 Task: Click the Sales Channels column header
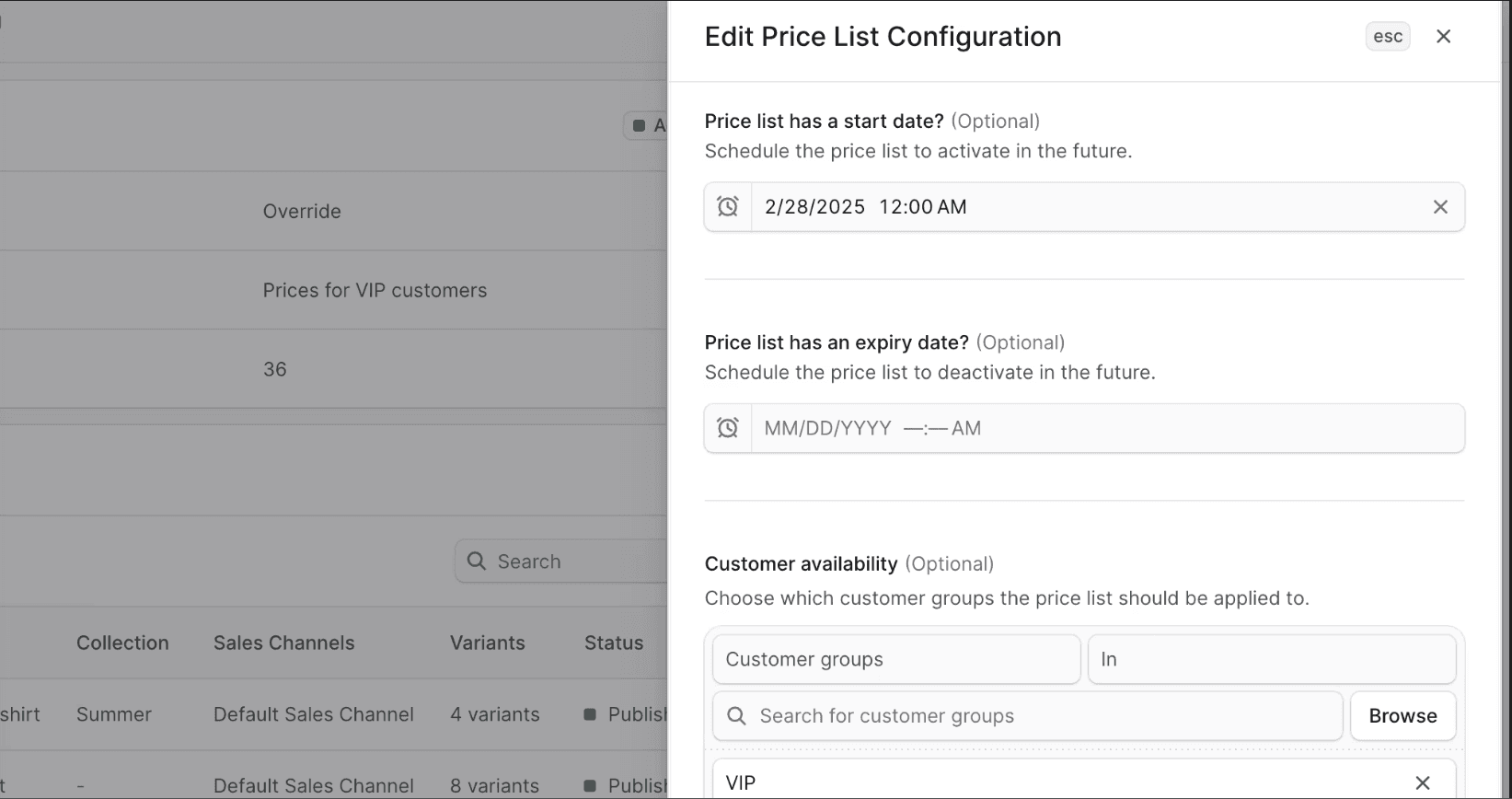click(283, 643)
